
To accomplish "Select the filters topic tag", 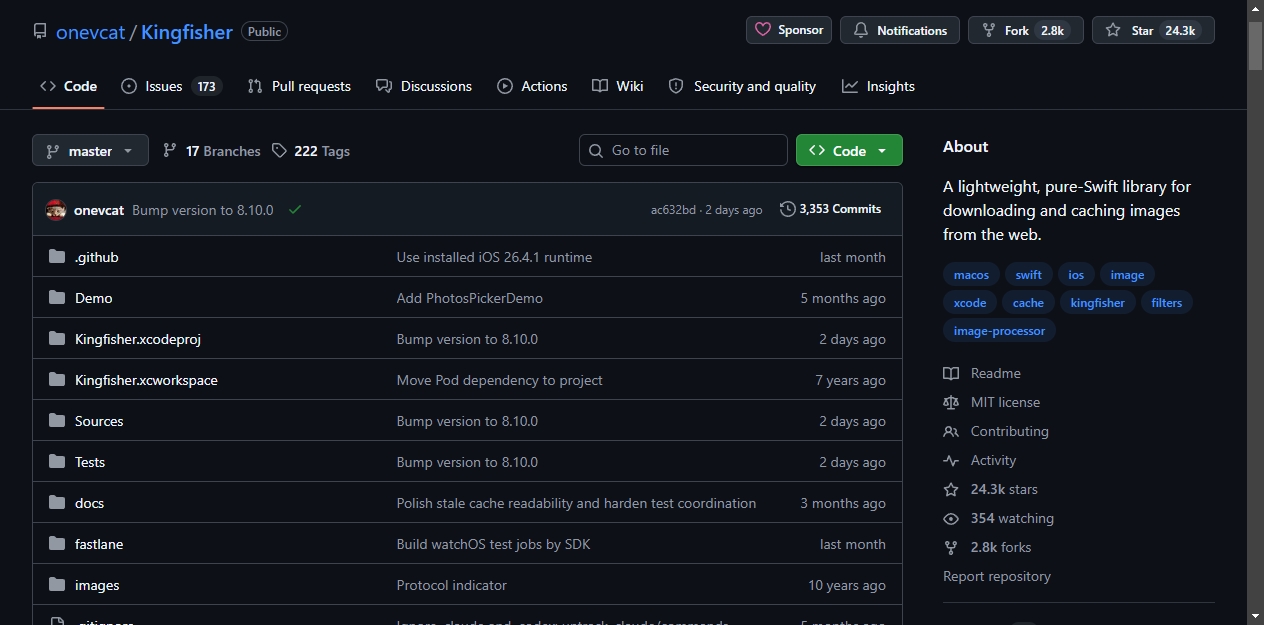I will coord(1167,303).
